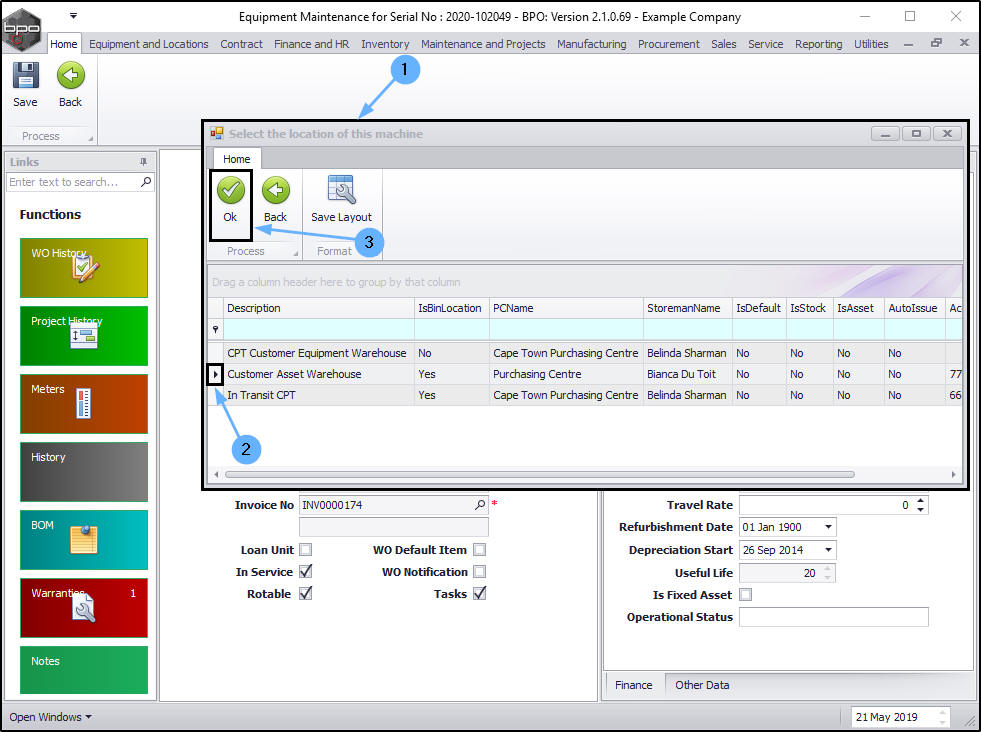The width and height of the screenshot is (981, 732).
Task: Switch to the Other Data tab
Action: click(x=702, y=685)
